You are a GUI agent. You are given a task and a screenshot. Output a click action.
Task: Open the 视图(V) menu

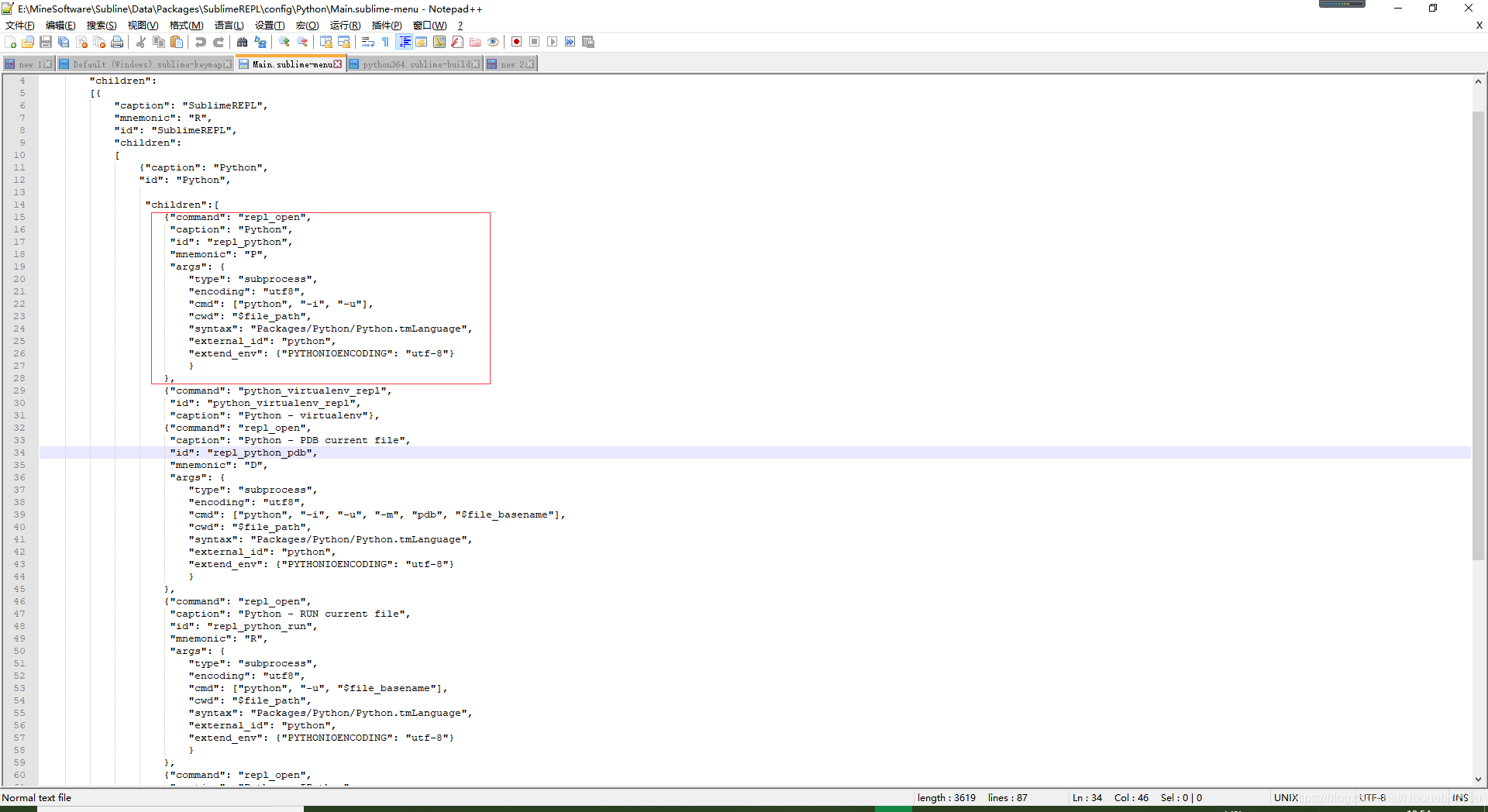143,26
